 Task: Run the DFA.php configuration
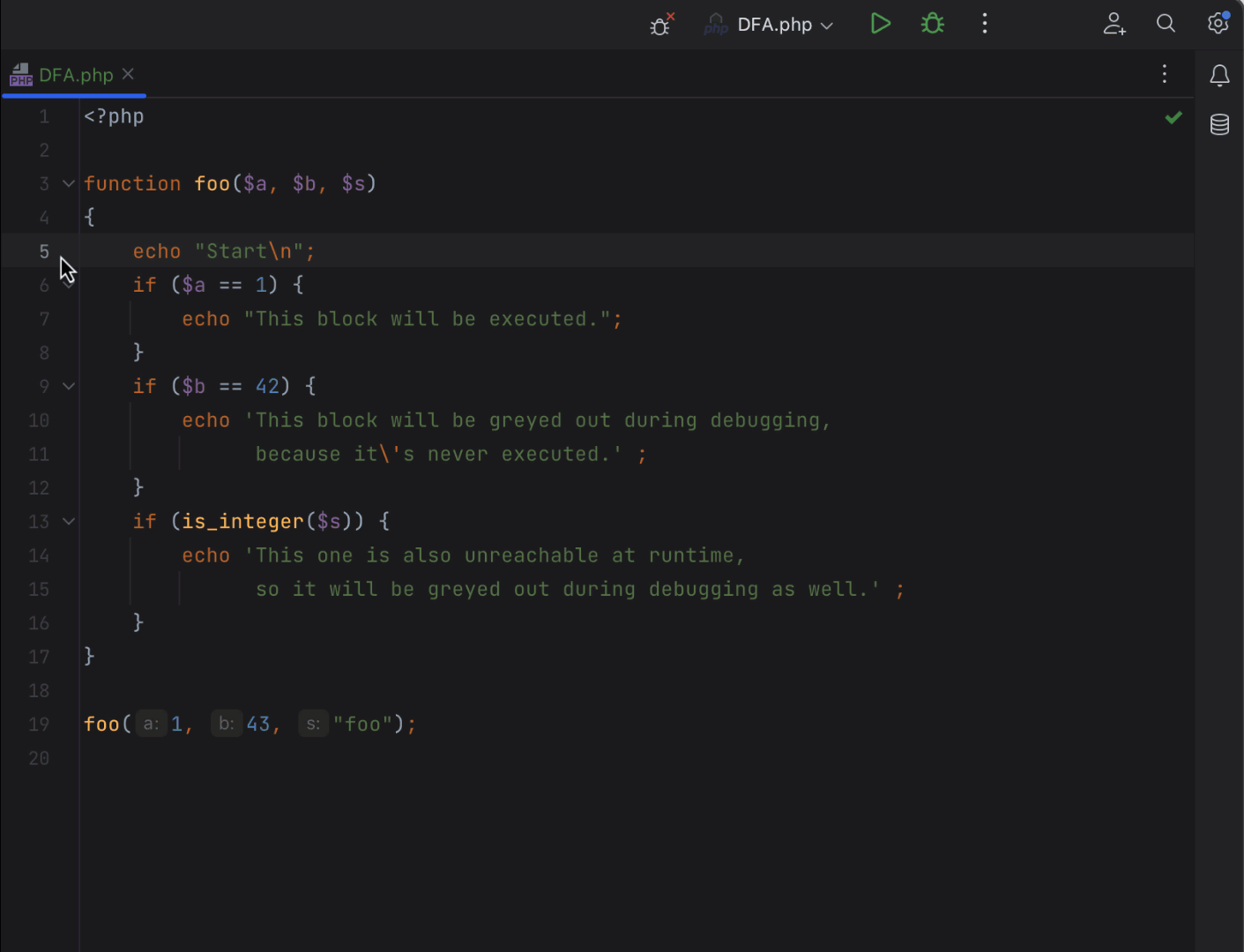pyautogui.click(x=880, y=24)
